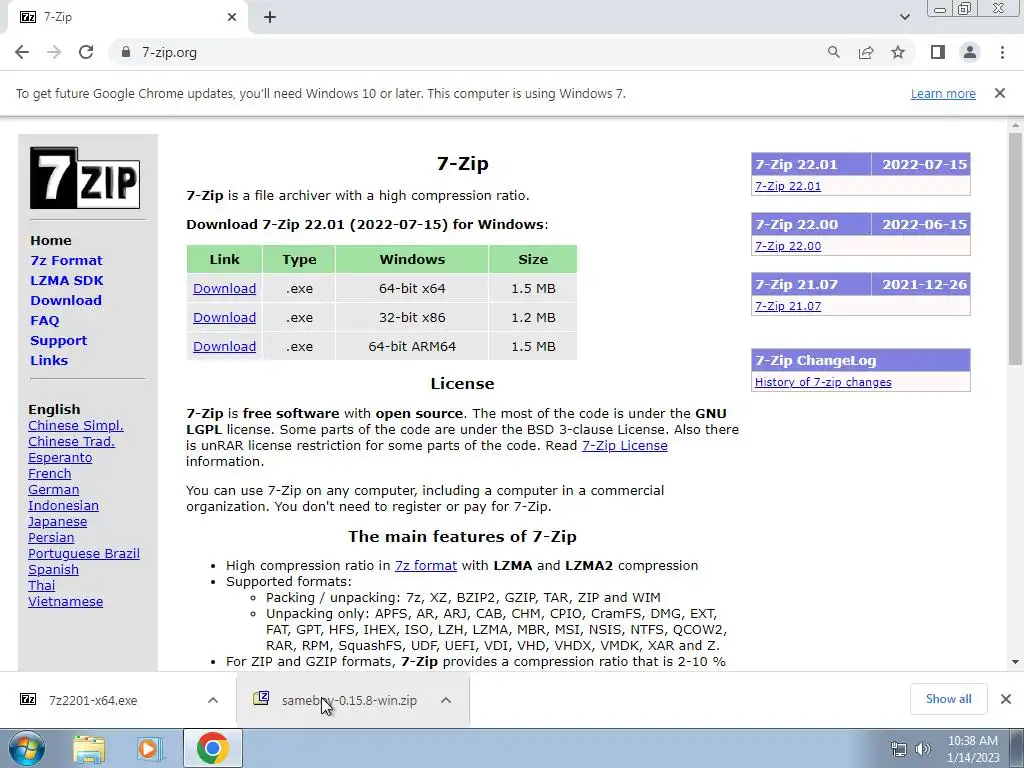Click Learn more about Chrome updates
This screenshot has width=1024, height=768.
943,93
